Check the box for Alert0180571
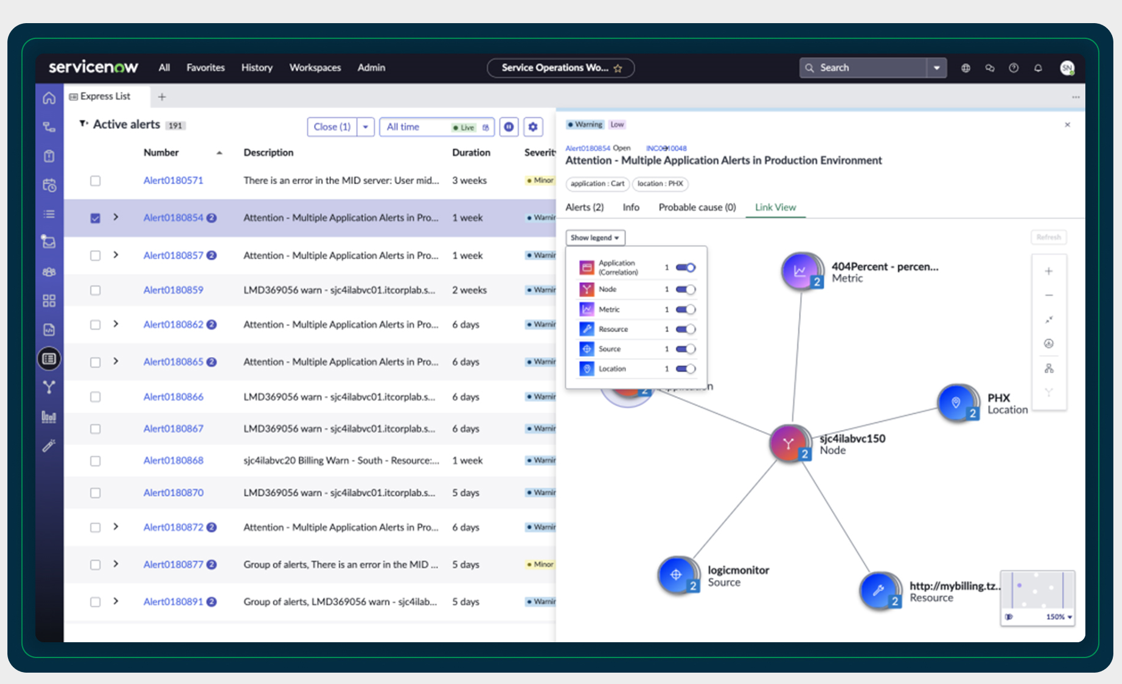 [95, 181]
